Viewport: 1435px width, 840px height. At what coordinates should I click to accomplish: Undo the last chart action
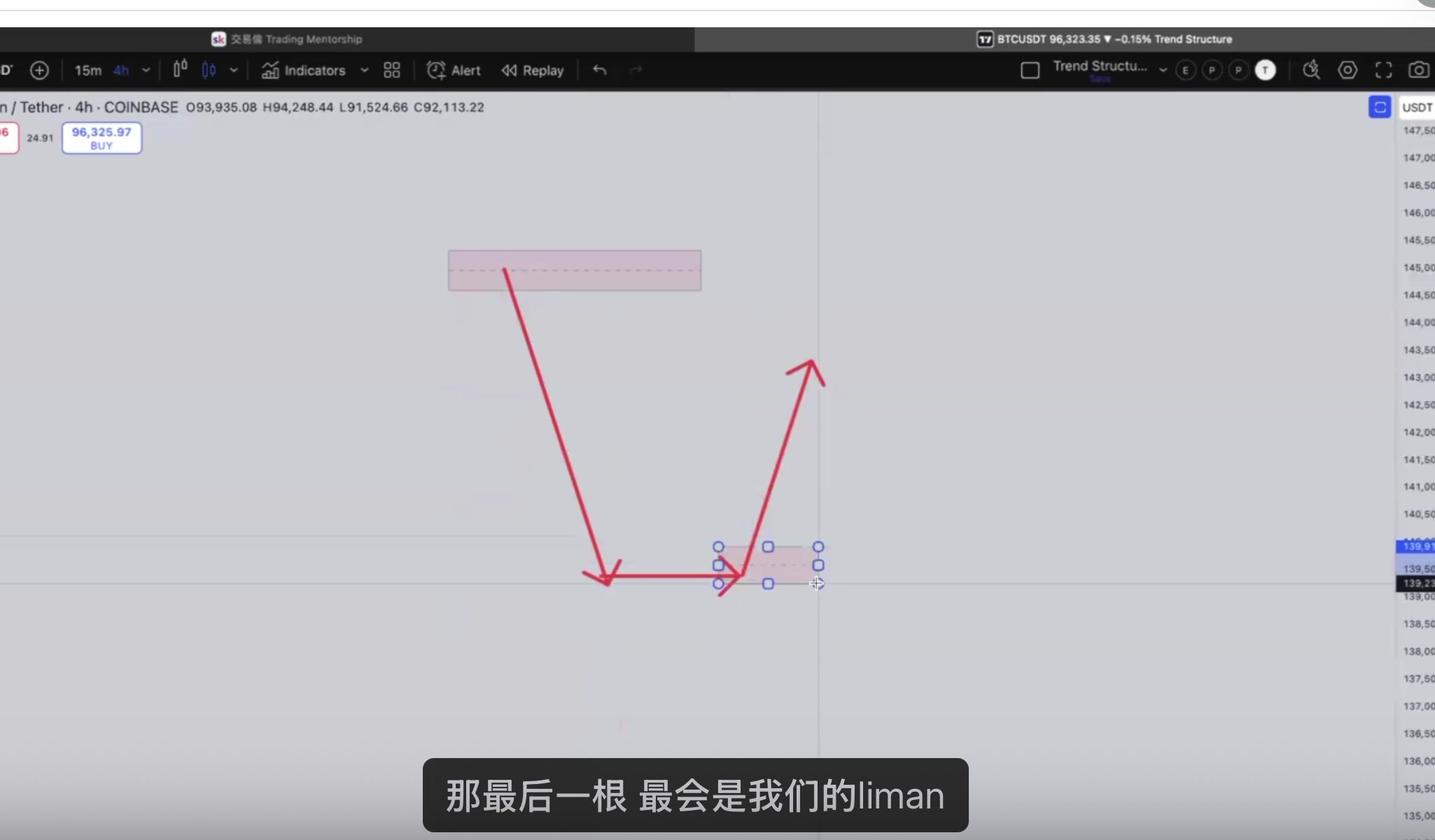(x=599, y=70)
